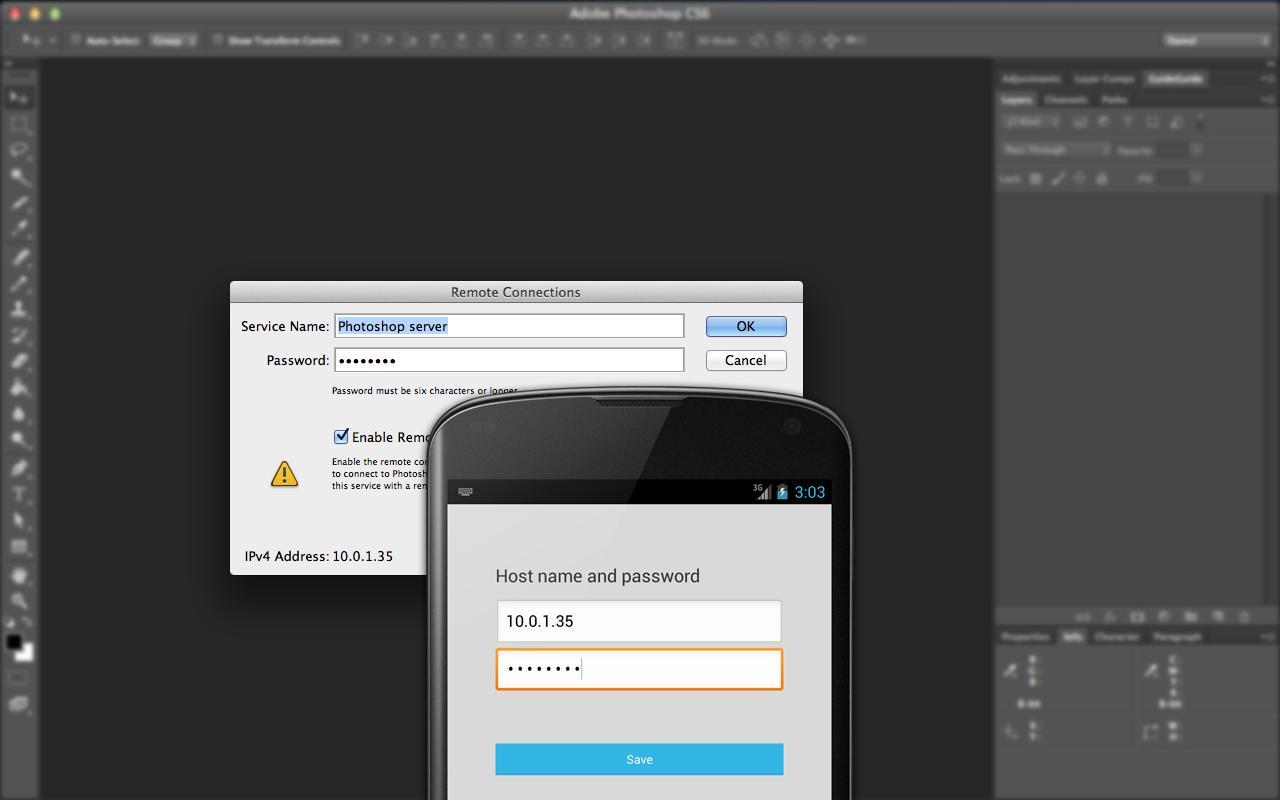Viewport: 1280px width, 800px height.
Task: Click OK in Remote Connections dialog
Action: [745, 326]
